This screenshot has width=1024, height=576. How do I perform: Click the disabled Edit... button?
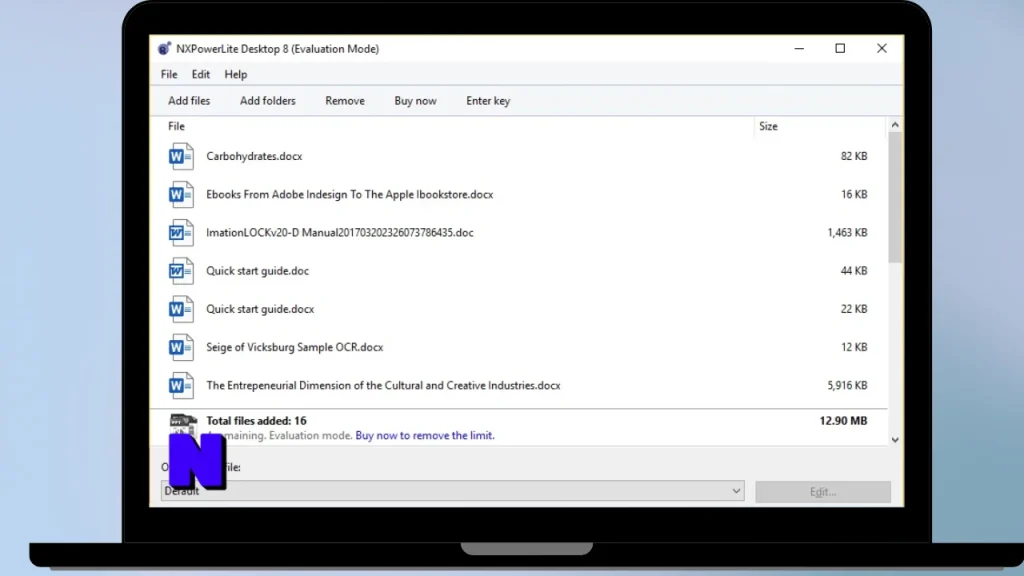pos(823,492)
